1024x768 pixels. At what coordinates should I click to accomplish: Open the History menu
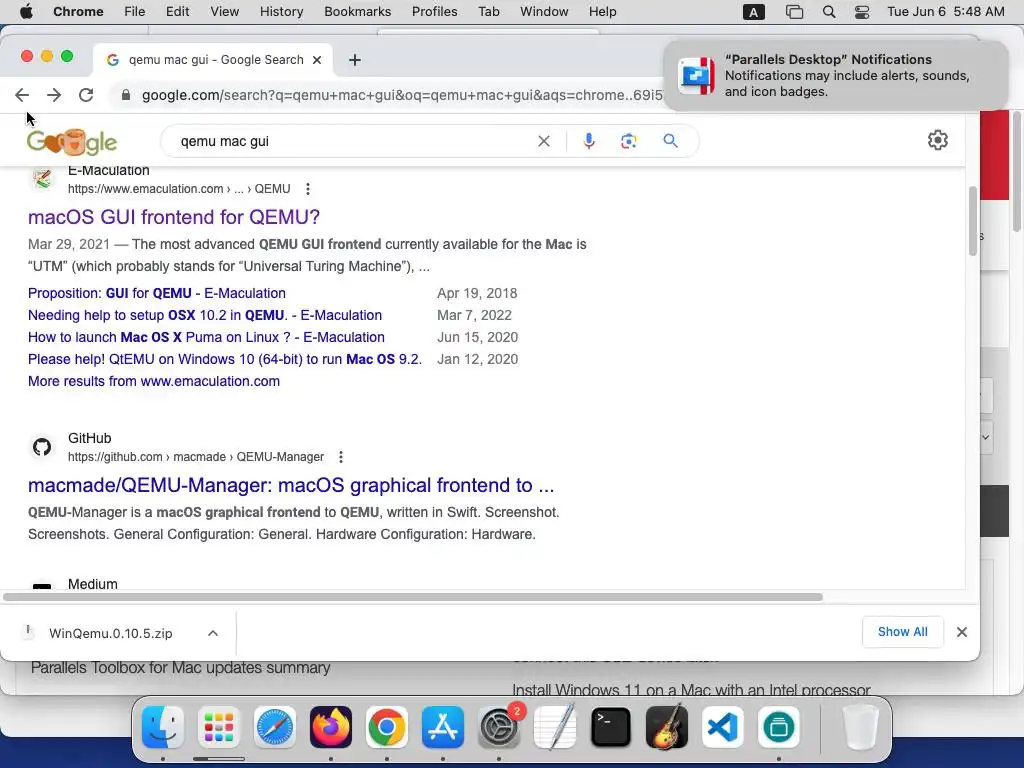coord(281,12)
